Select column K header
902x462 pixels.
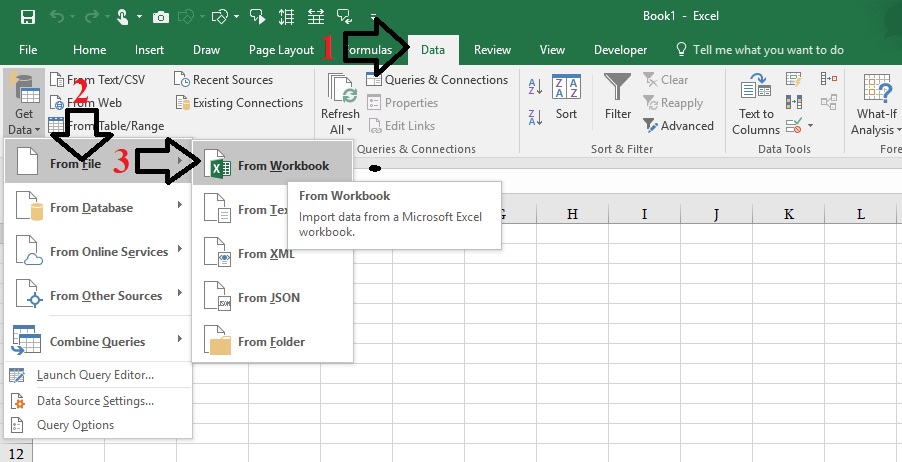(788, 214)
